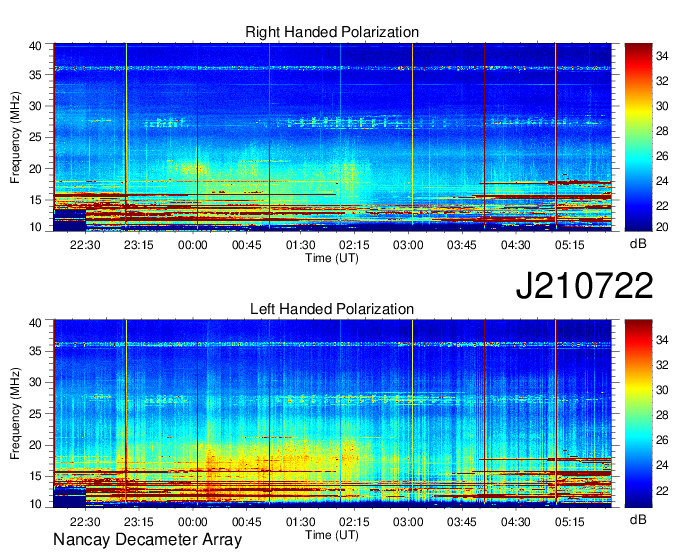Click the Right Handed plot's dB color bar

click(638, 137)
